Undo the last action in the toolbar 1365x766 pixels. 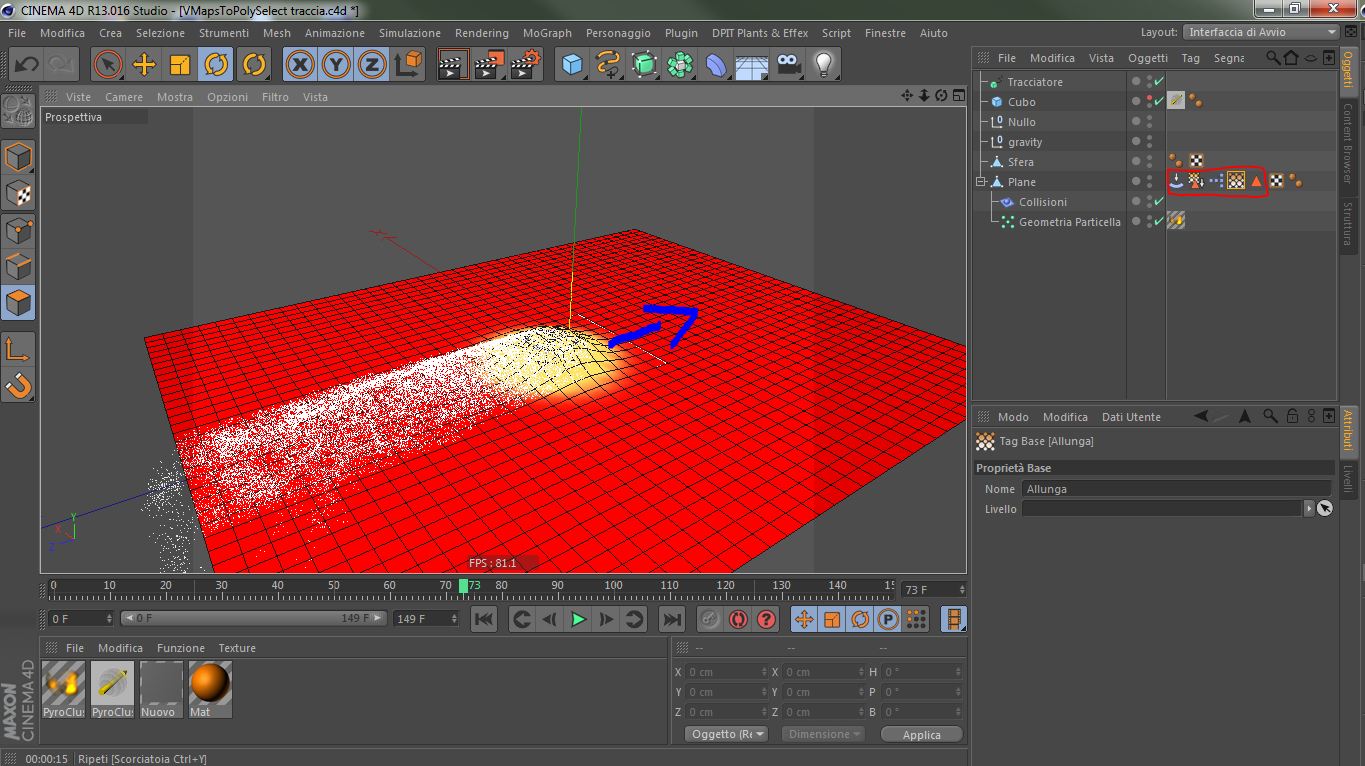point(27,65)
